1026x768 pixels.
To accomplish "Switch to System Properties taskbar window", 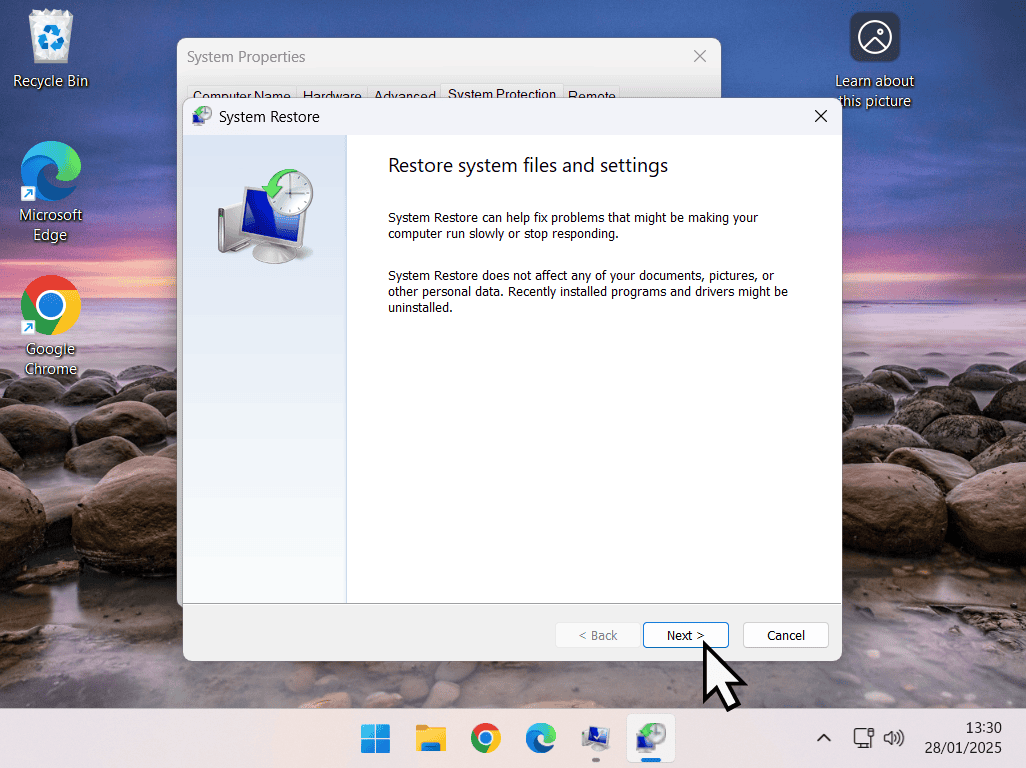I will [x=596, y=739].
